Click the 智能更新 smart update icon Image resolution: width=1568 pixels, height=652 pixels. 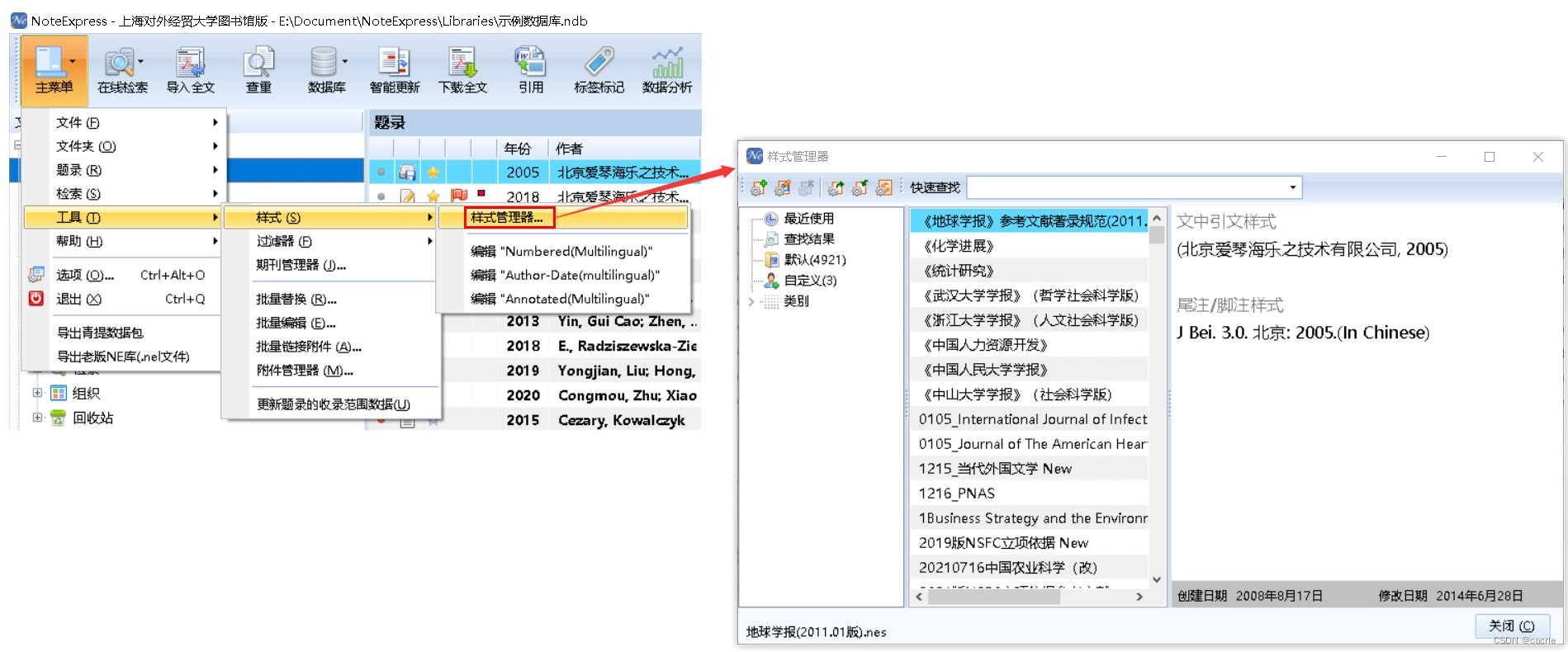pyautogui.click(x=395, y=63)
